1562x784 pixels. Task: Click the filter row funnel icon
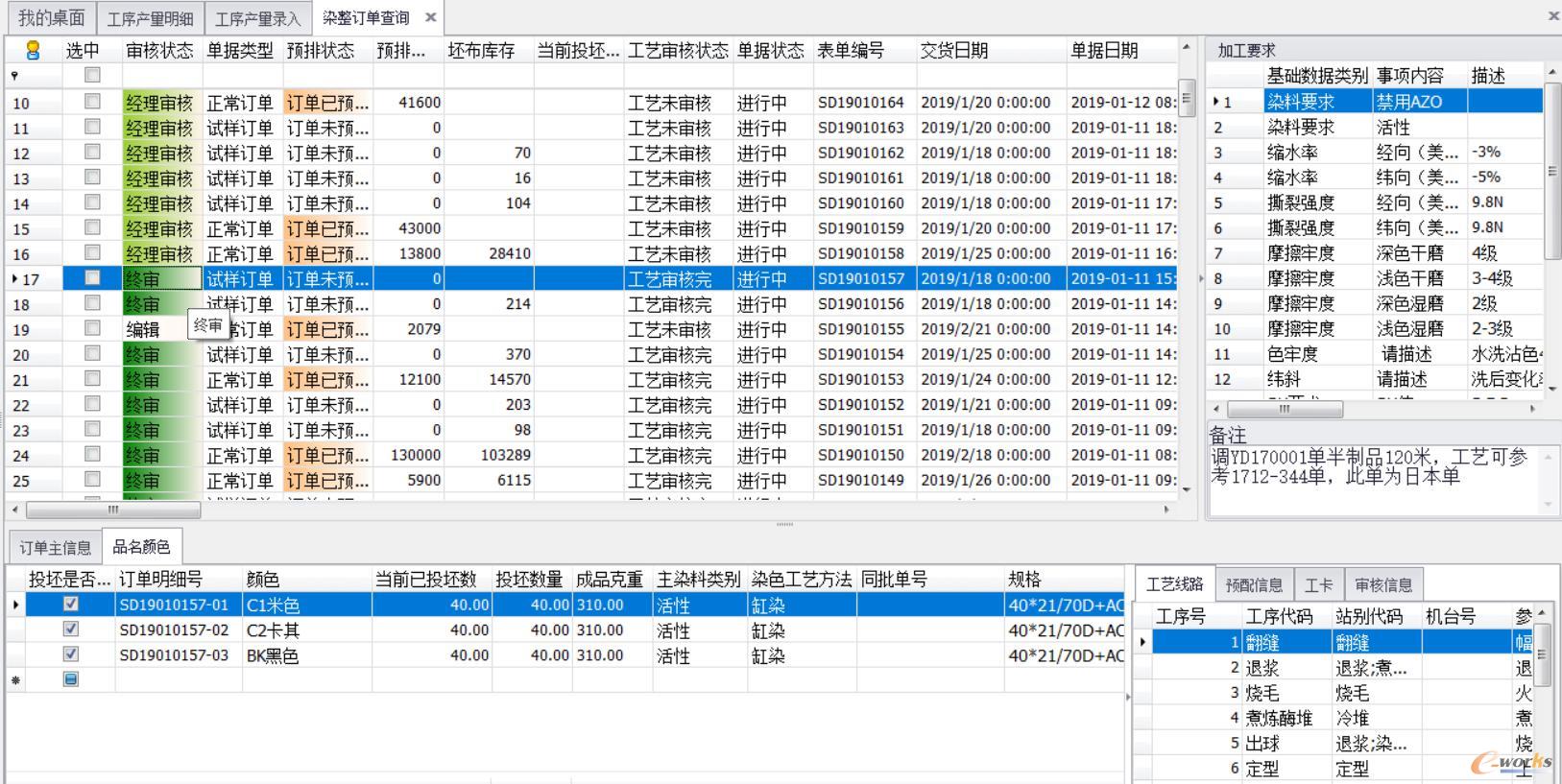point(14,75)
